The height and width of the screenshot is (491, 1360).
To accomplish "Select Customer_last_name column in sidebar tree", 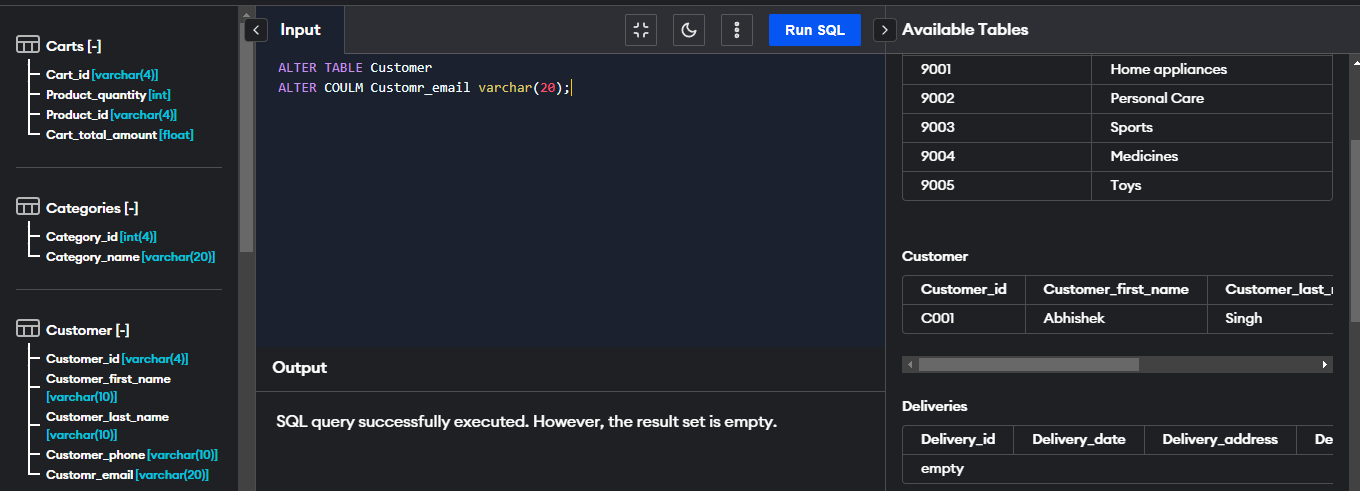I will click(107, 425).
